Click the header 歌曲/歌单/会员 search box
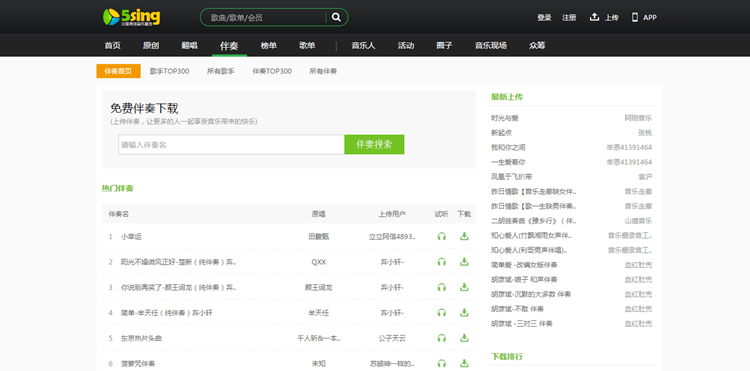 pos(265,18)
